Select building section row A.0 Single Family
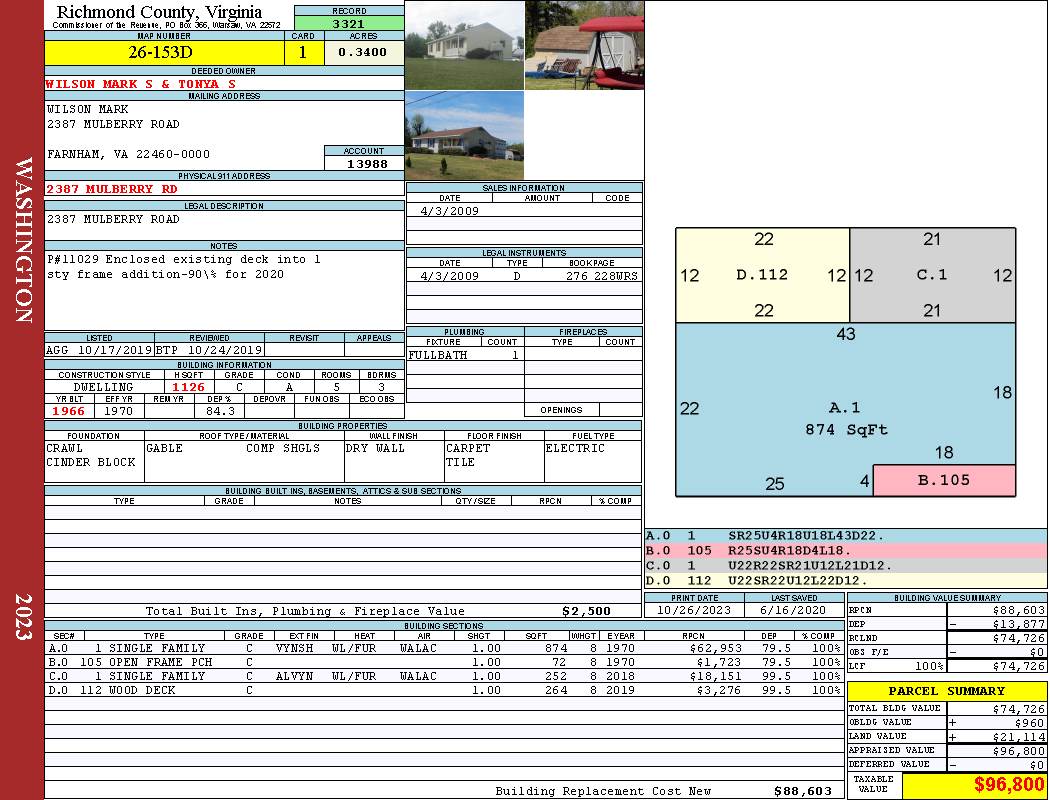 click(x=444, y=648)
